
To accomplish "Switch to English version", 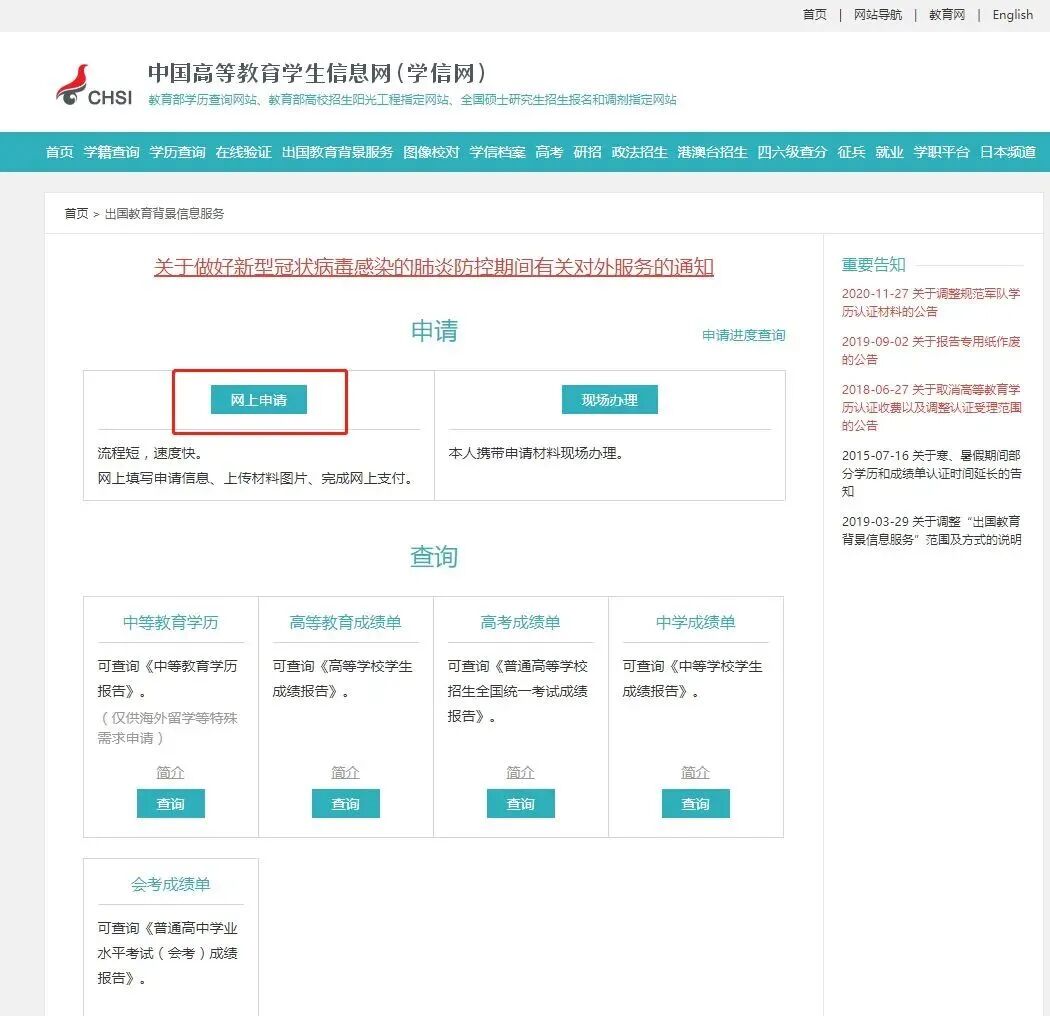I will pyautogui.click(x=1012, y=15).
